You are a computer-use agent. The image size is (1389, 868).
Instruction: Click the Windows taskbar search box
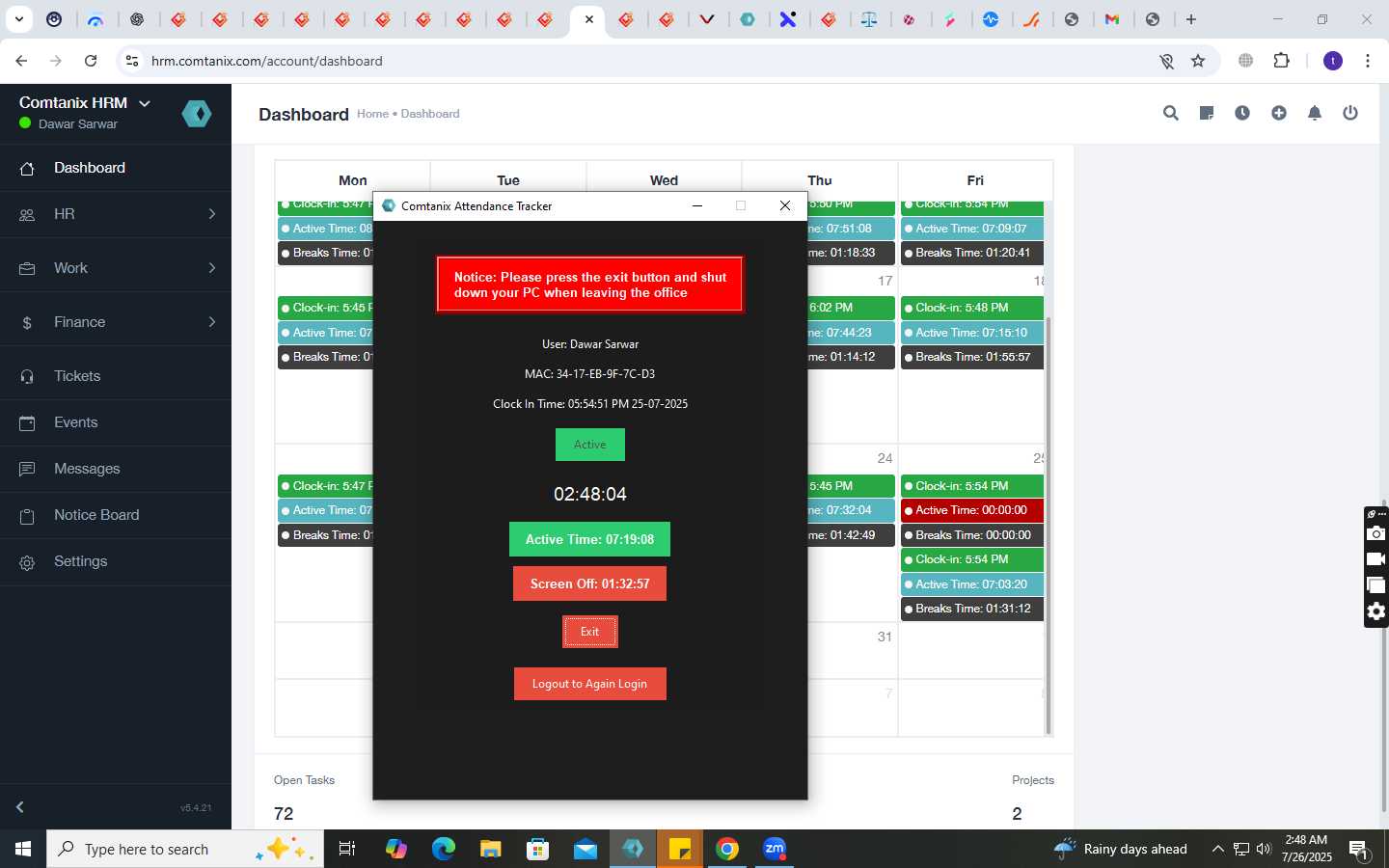[x=184, y=849]
